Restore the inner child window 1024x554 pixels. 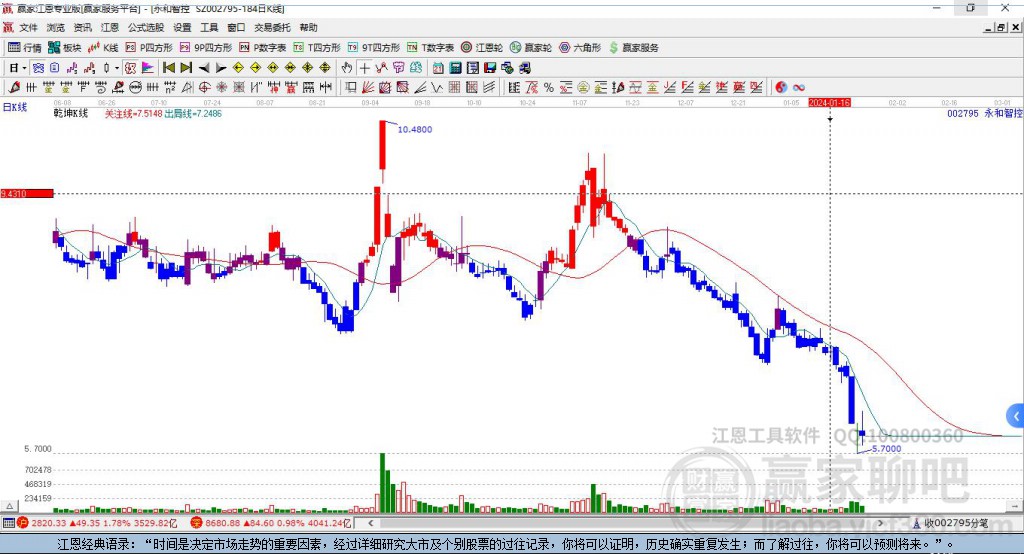[x=1001, y=27]
